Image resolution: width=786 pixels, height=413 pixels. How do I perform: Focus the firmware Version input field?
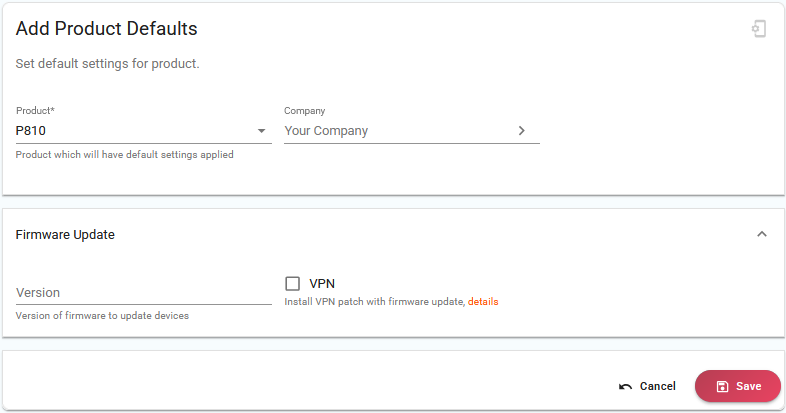pos(143,293)
